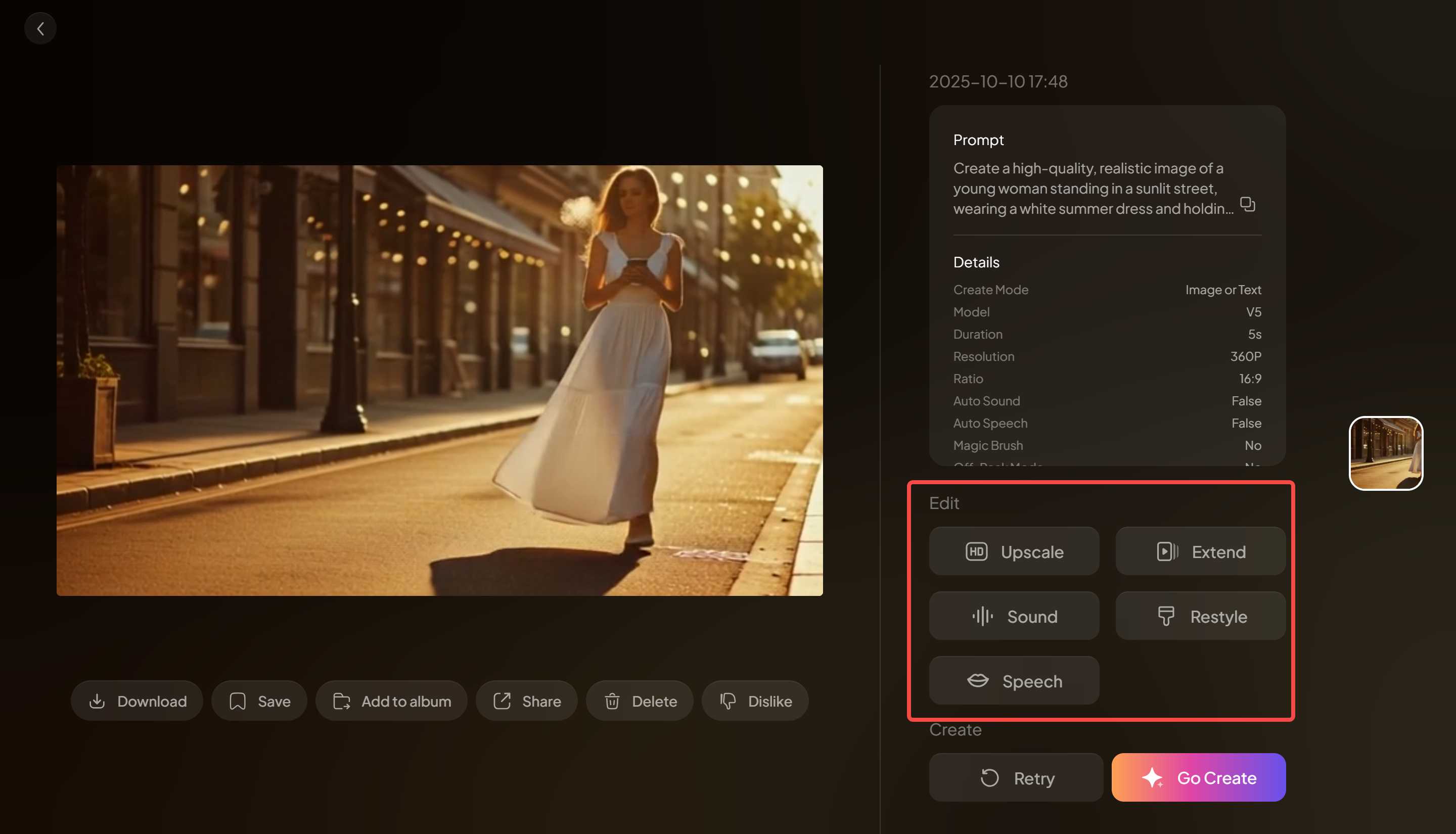
Task: Dislike the generated video
Action: [755, 700]
